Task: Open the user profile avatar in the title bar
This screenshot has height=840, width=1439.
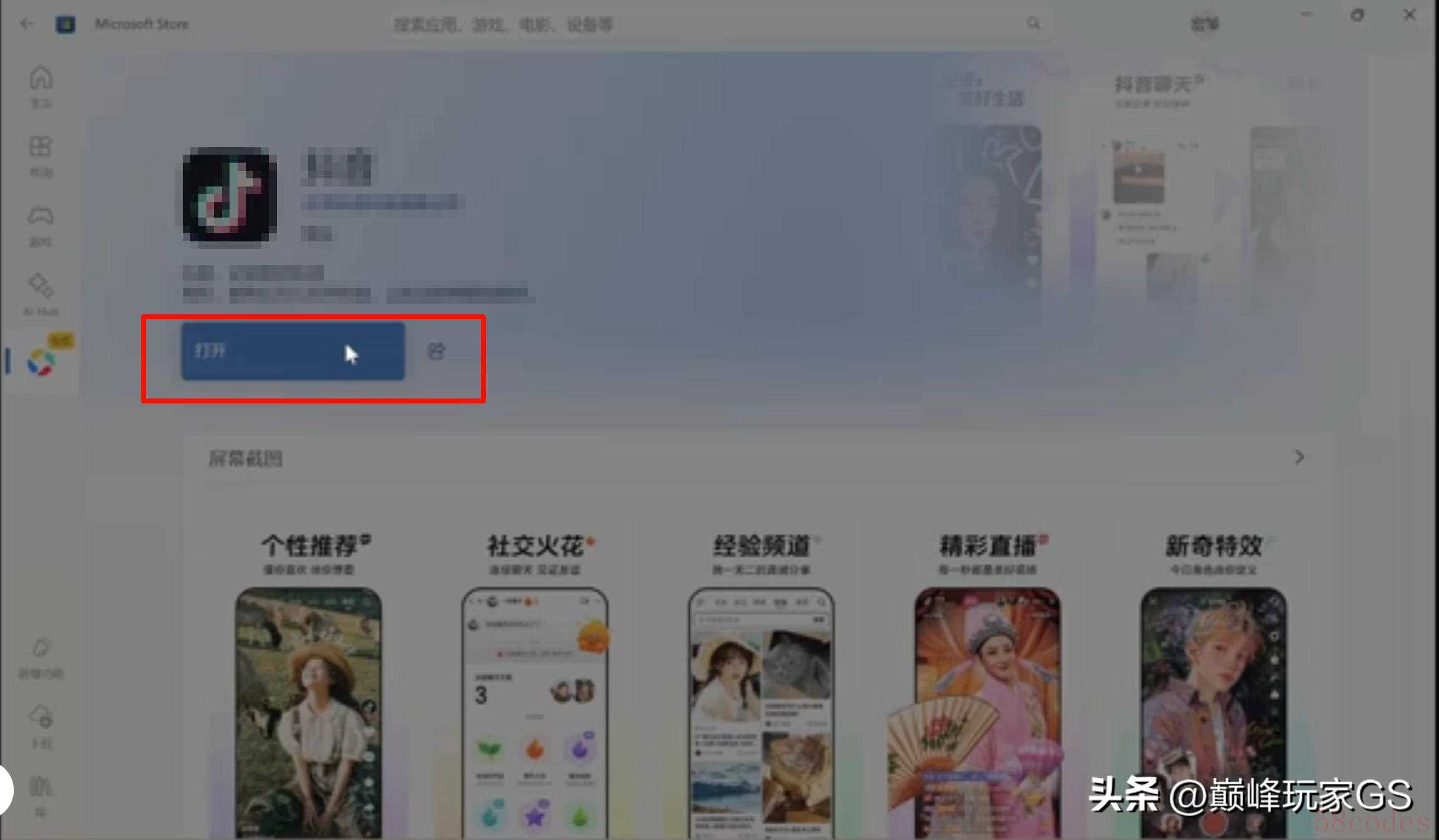Action: [1205, 24]
